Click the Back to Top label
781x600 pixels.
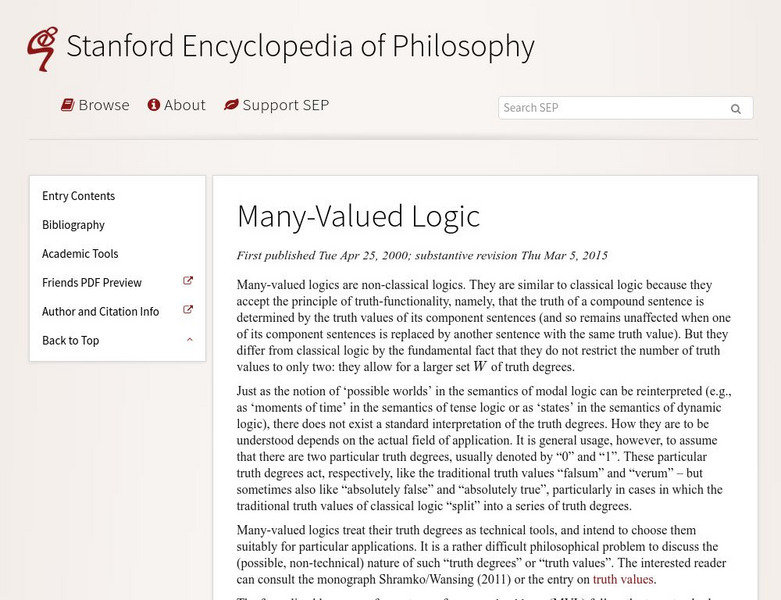[70, 341]
